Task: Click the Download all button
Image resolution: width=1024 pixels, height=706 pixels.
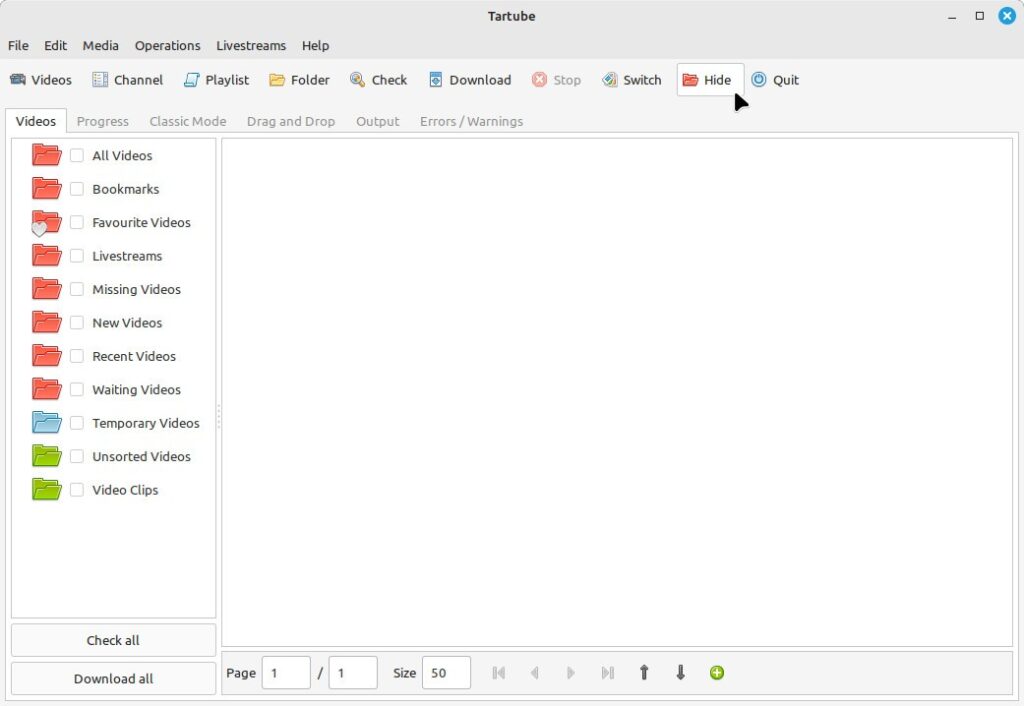Action: click(x=114, y=679)
